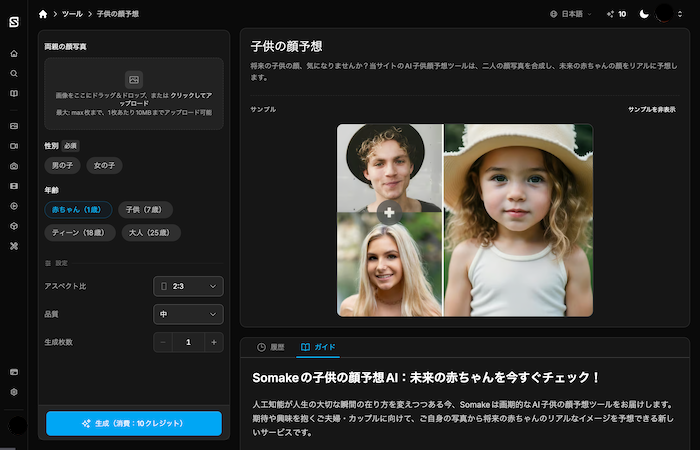Click the 必須 badge next to 性別
This screenshot has height=450, width=700.
pyautogui.click(x=70, y=146)
